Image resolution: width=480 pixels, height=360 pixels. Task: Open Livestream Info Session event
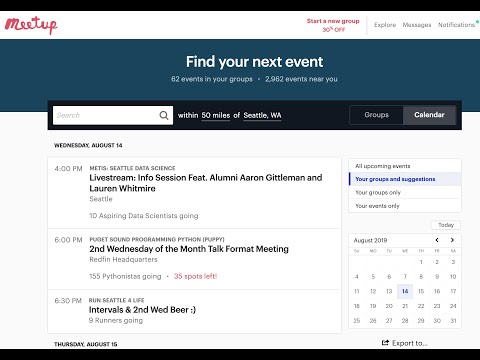[206, 183]
